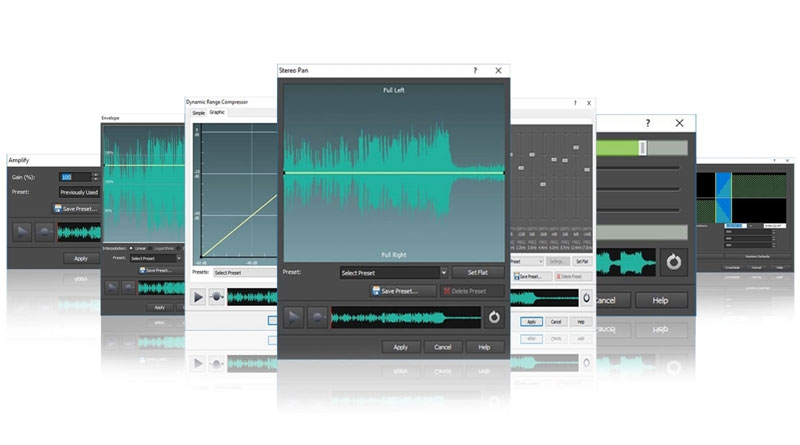Toggle the loop button in equalizer dialog
This screenshot has width=800, height=445.
coord(587,298)
